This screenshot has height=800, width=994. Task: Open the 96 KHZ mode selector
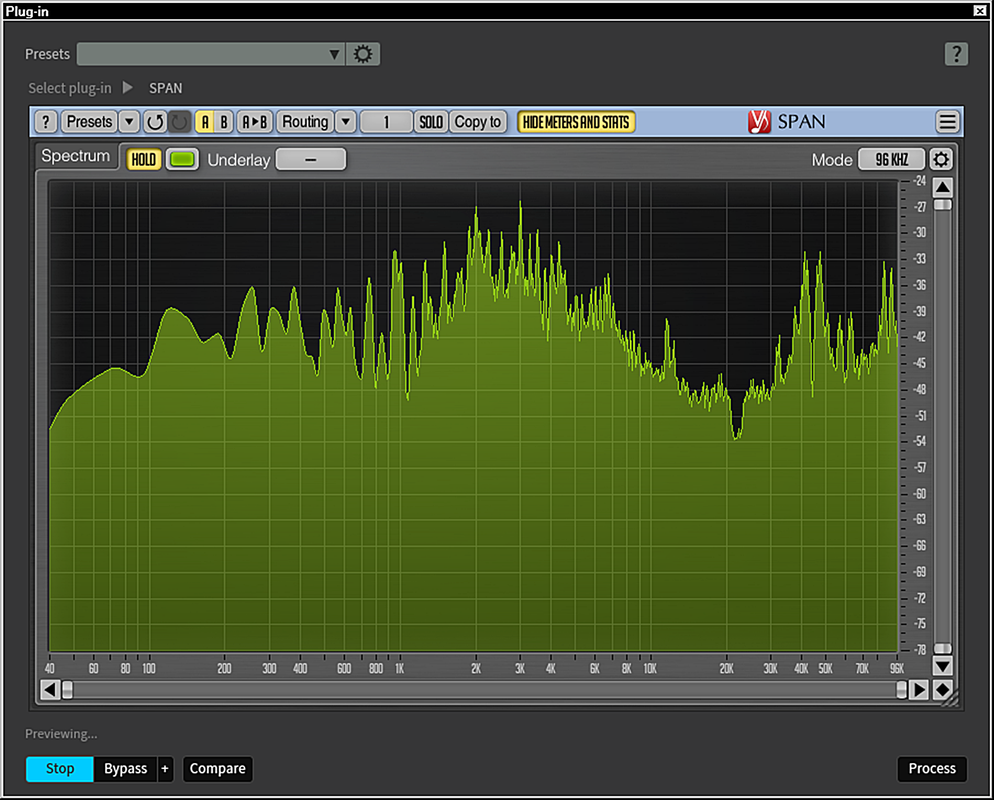(891, 159)
